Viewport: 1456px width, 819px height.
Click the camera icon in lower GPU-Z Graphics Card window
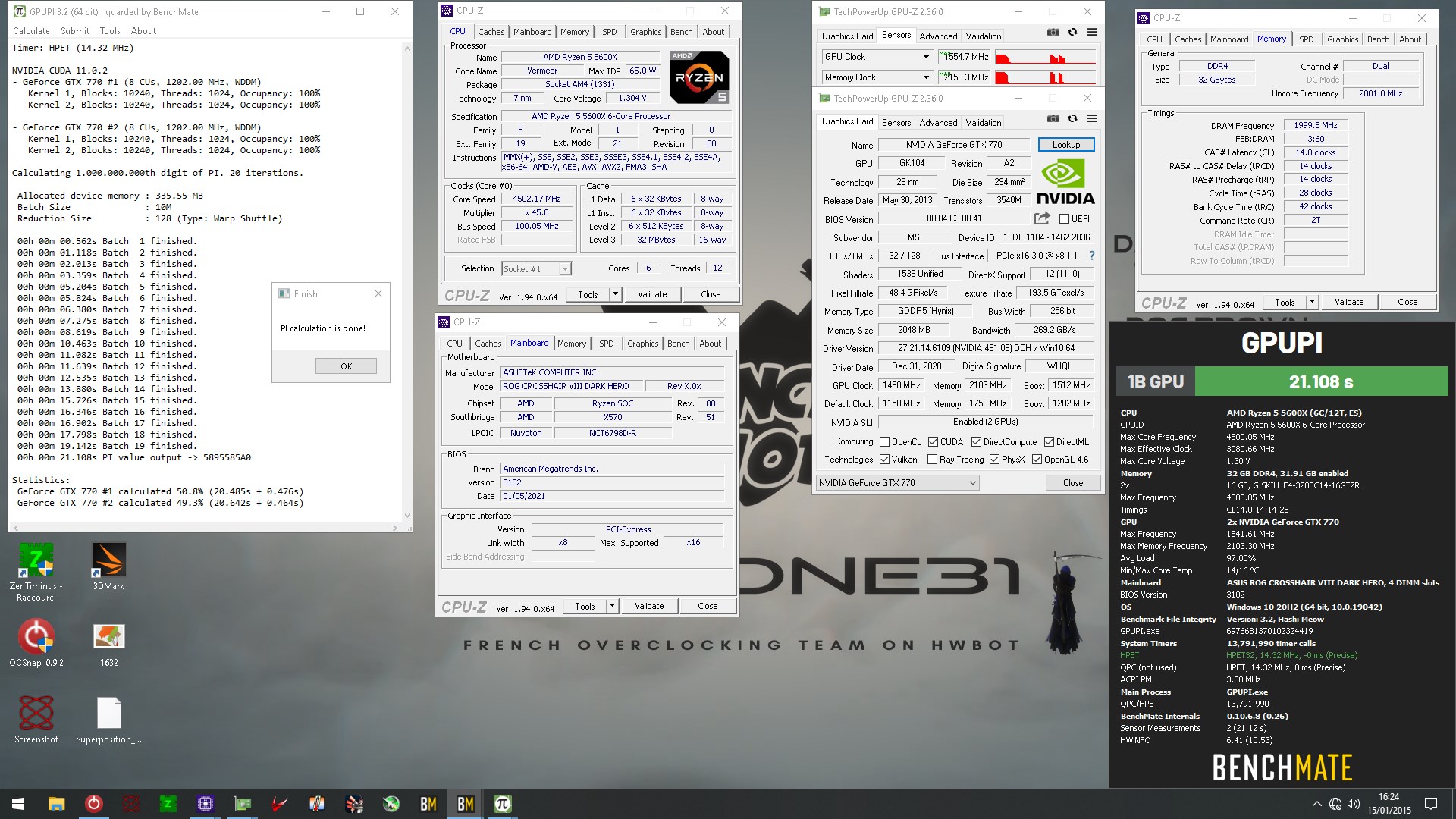(1053, 118)
